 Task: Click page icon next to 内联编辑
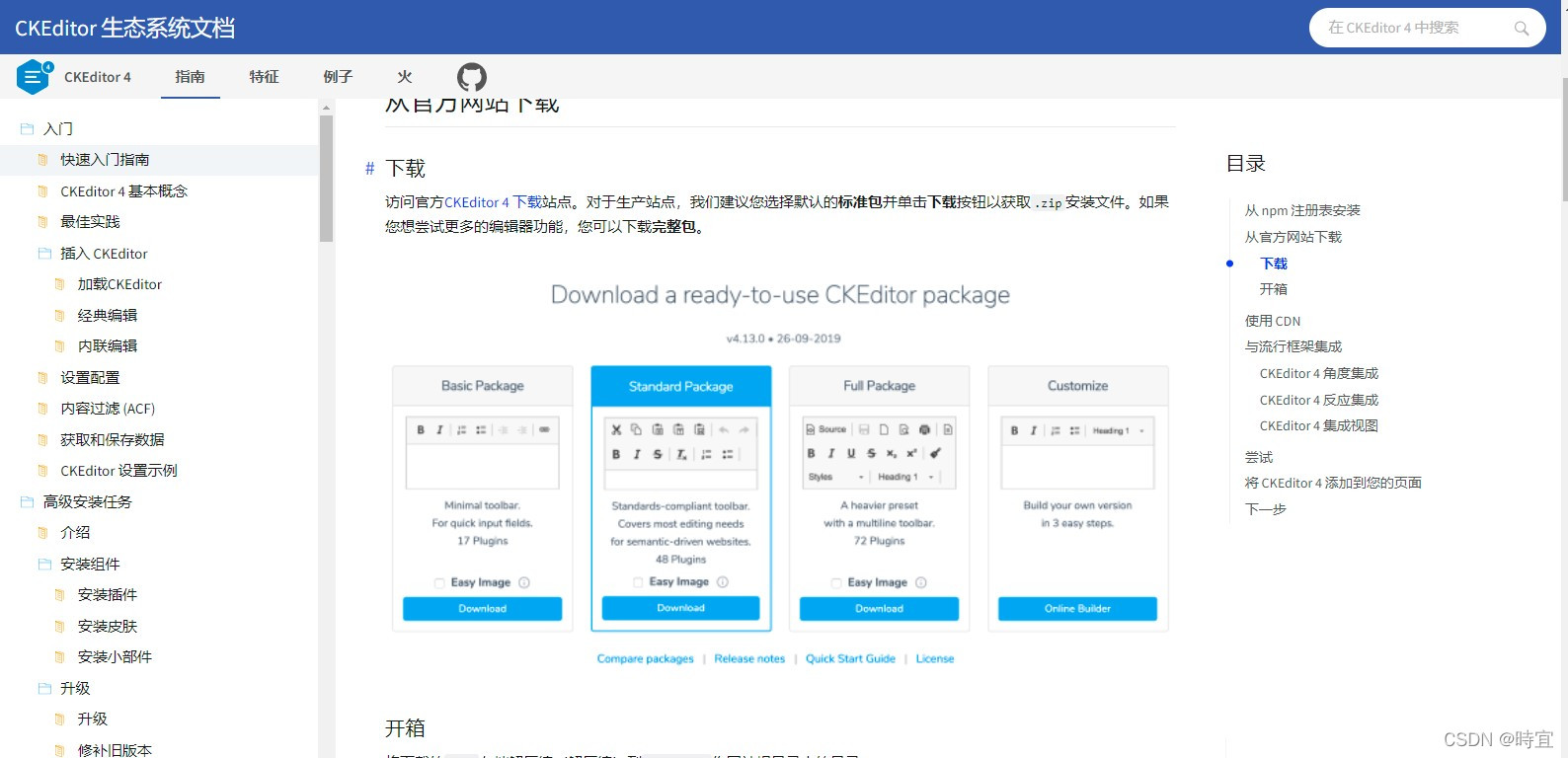tap(59, 346)
